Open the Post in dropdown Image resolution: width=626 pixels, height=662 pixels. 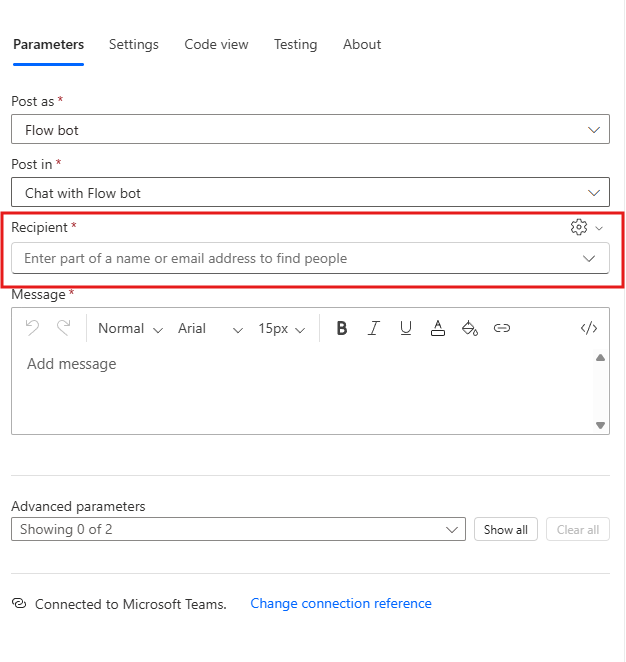[310, 193]
